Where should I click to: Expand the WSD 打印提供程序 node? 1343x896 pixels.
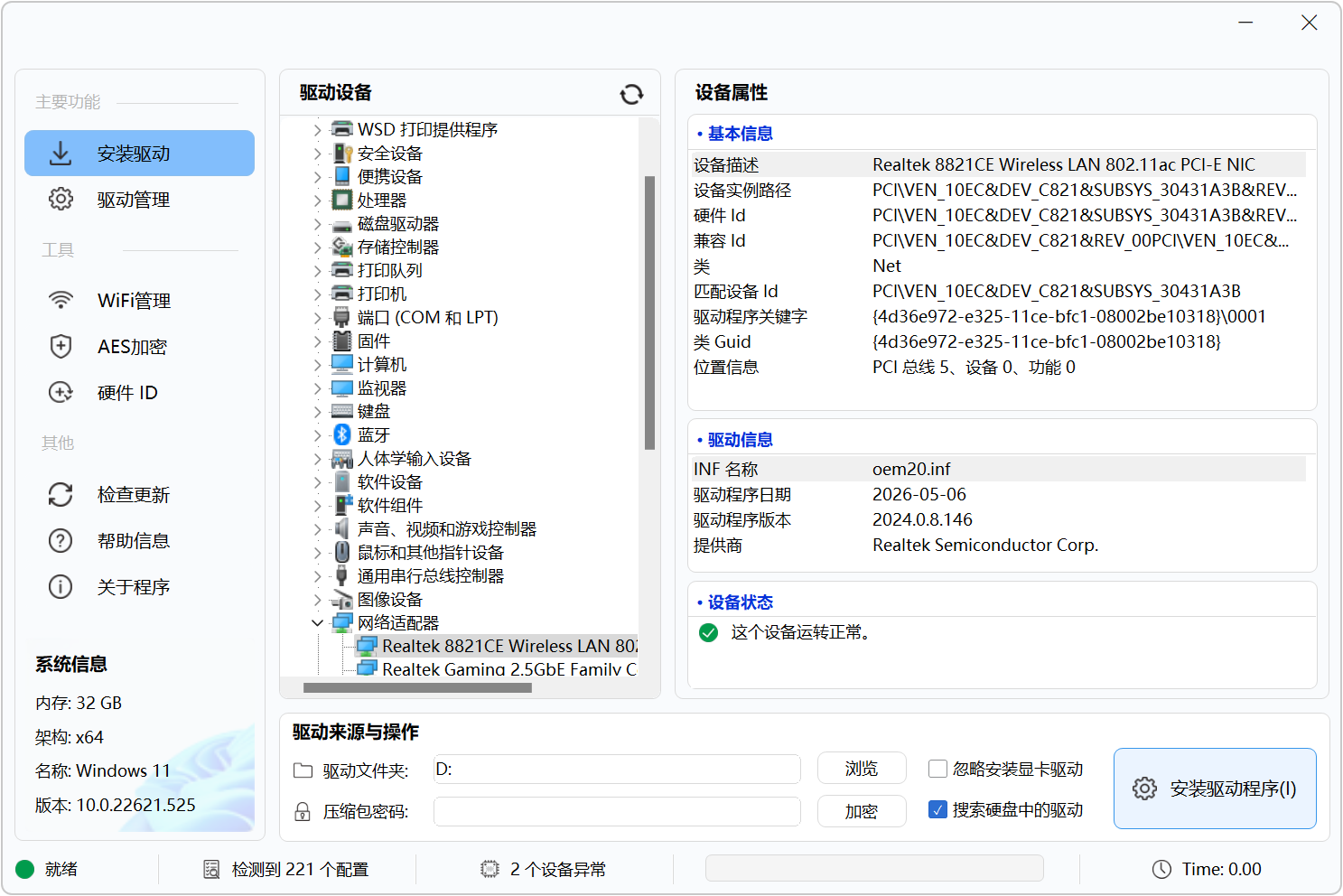click(x=317, y=130)
